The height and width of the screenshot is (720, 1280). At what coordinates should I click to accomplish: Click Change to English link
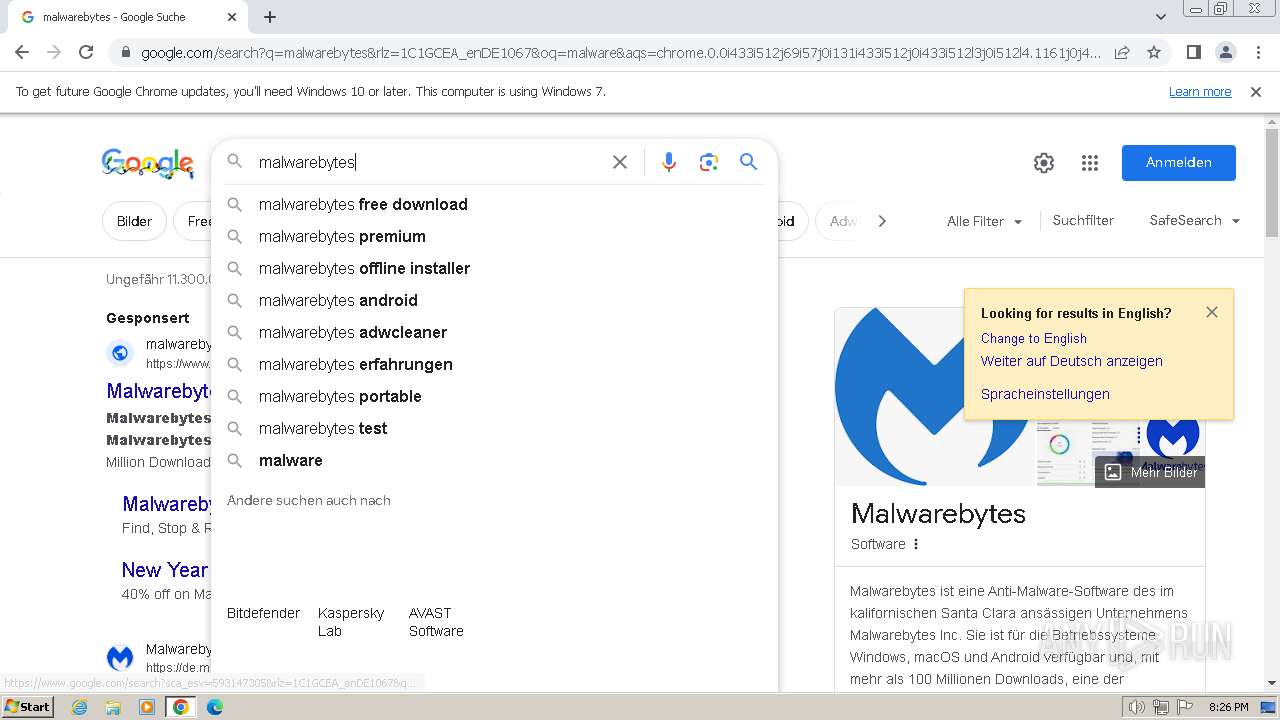point(1033,338)
